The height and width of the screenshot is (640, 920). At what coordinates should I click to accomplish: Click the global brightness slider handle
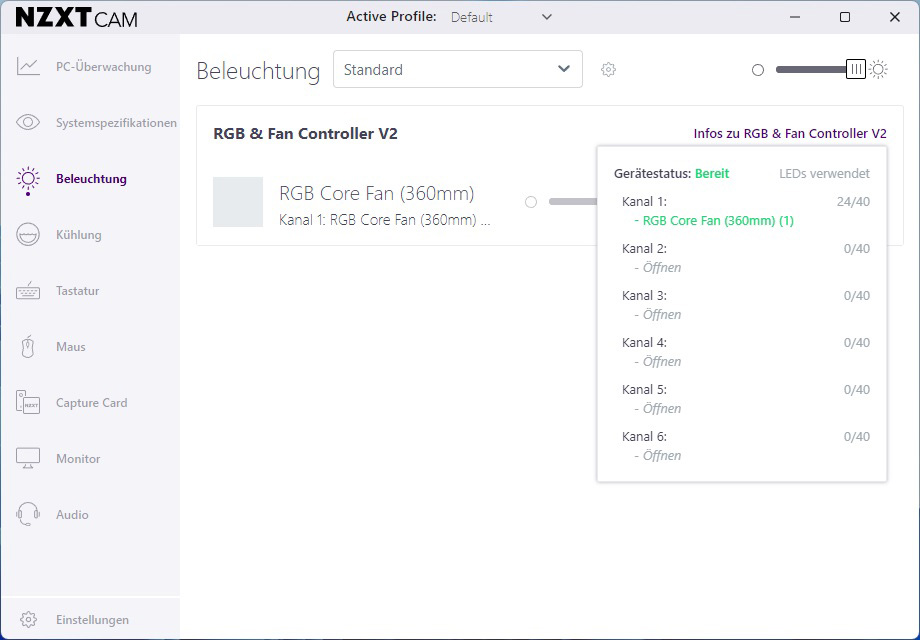coord(856,69)
